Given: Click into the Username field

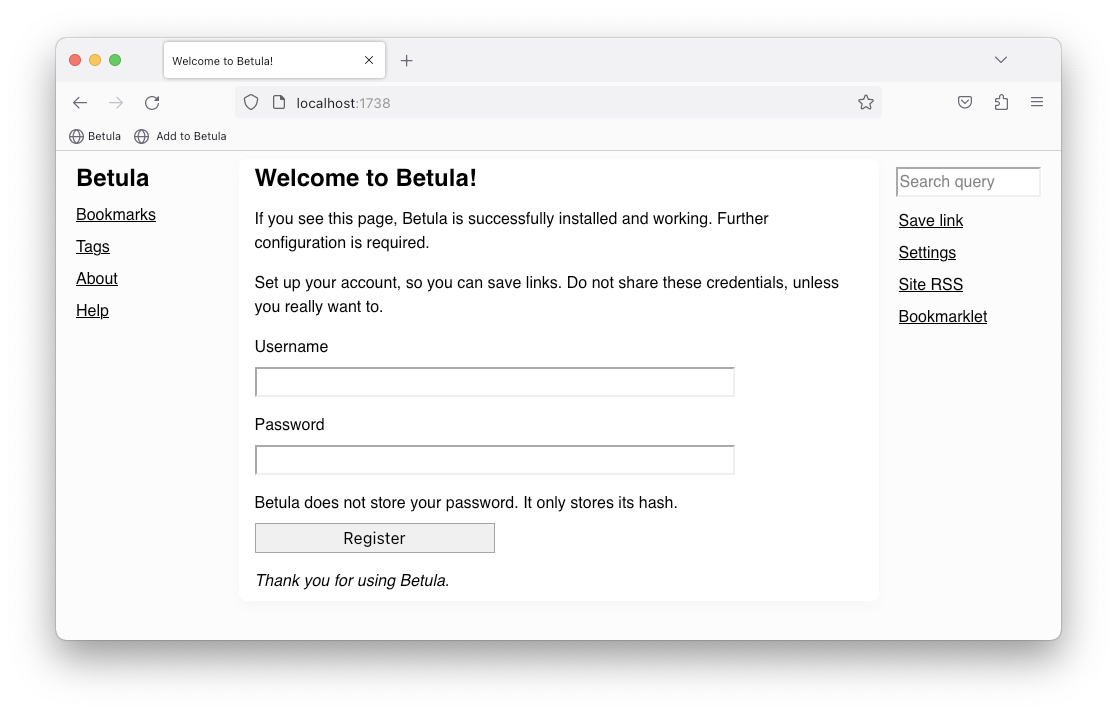Looking at the screenshot, I should [x=494, y=382].
